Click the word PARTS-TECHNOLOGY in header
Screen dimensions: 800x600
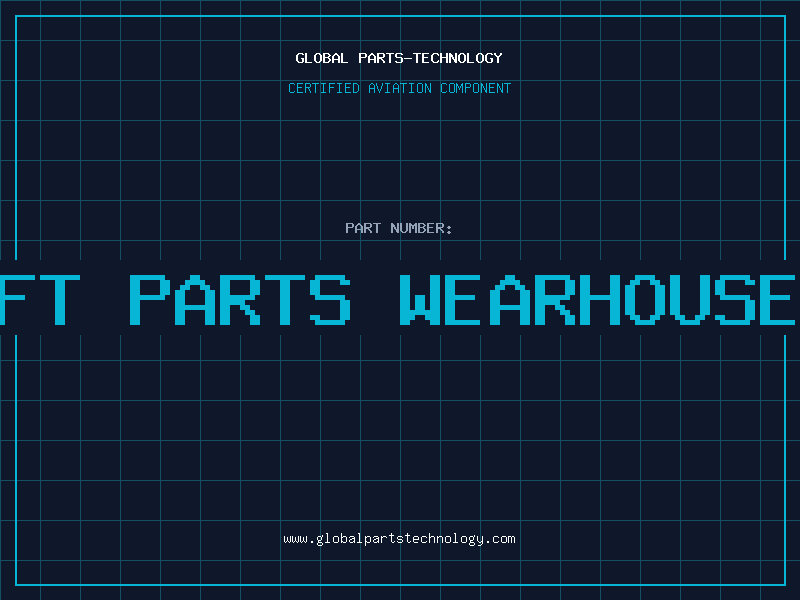430,58
